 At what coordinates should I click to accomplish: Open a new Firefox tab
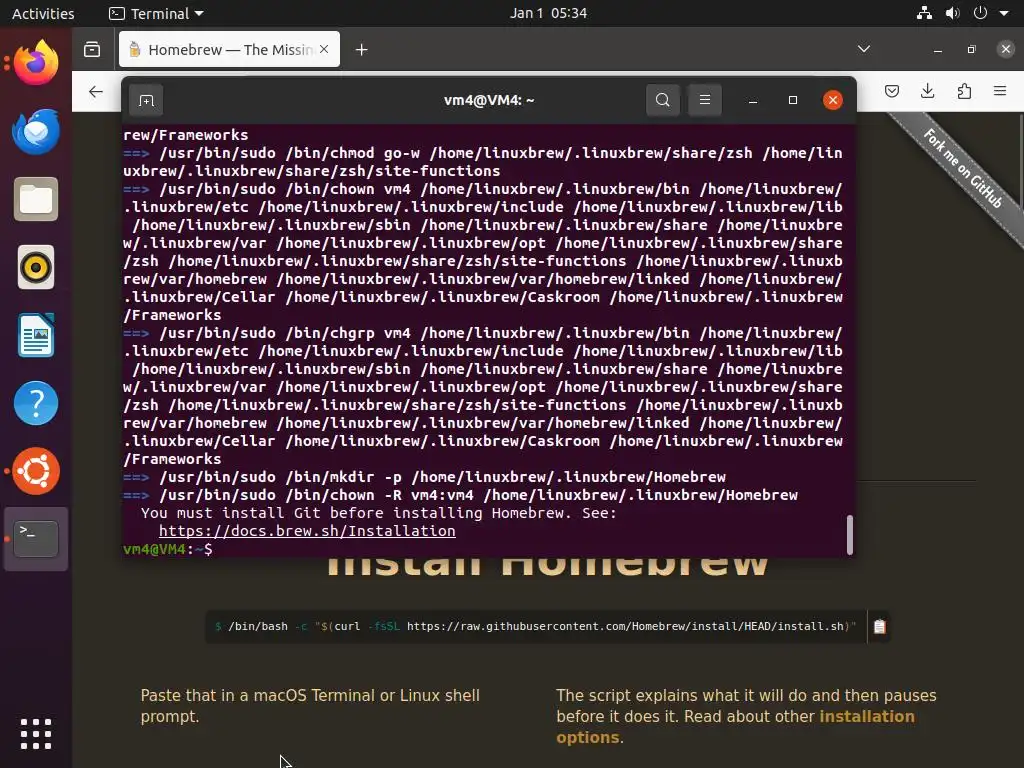click(x=361, y=50)
